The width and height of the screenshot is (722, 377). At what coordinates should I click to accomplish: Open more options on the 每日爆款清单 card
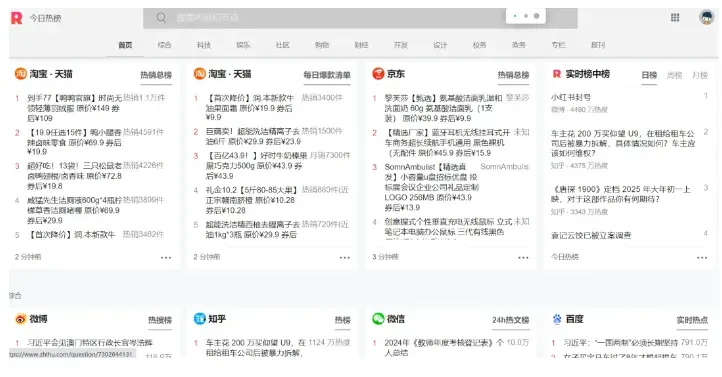click(345, 258)
